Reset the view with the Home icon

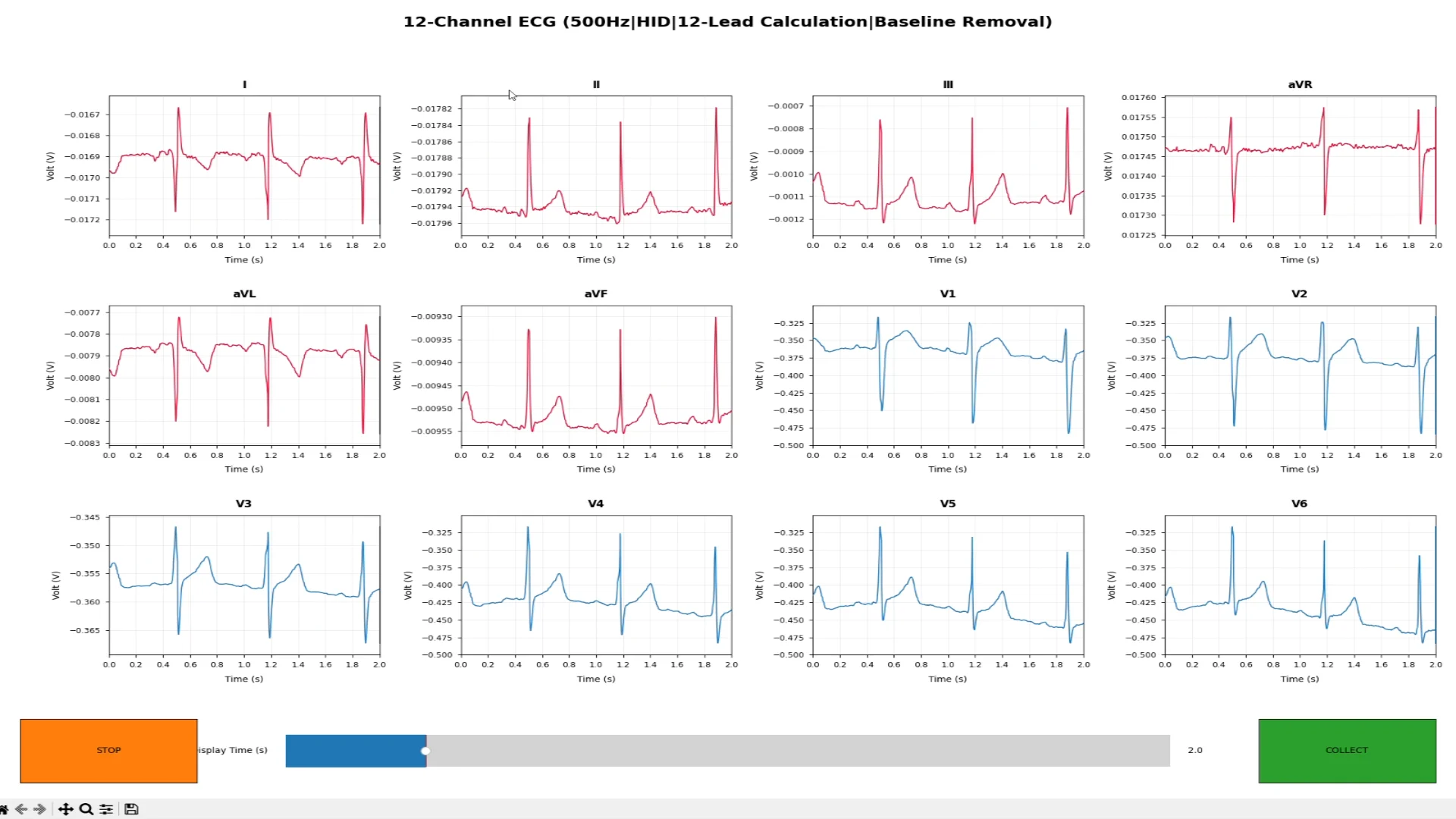[x=3, y=809]
